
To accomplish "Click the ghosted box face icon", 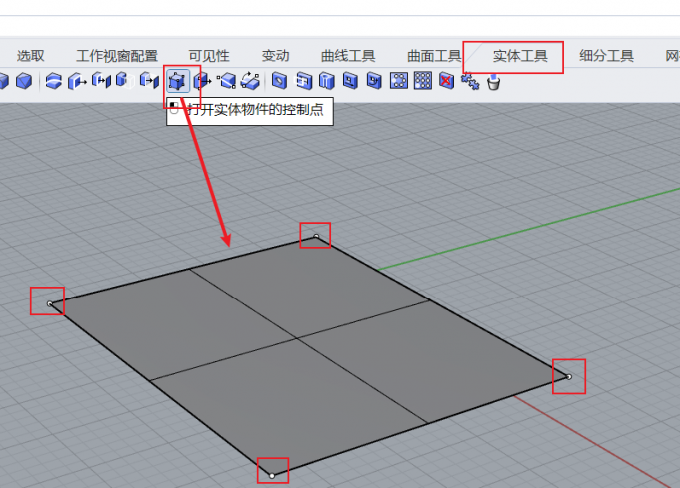I will pyautogui.click(x=125, y=81).
